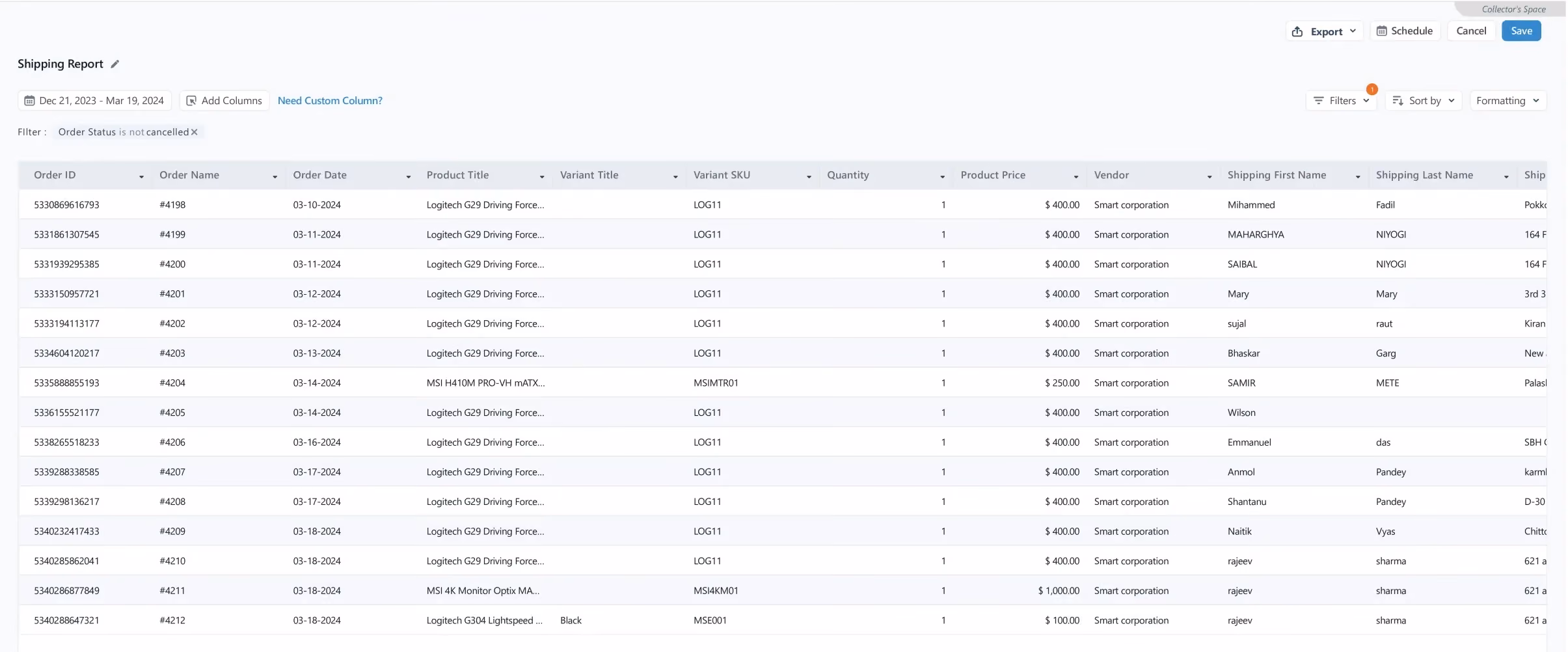Click the $ 1,000.00 product price cell
This screenshot has width=1568, height=652.
click(x=1059, y=591)
